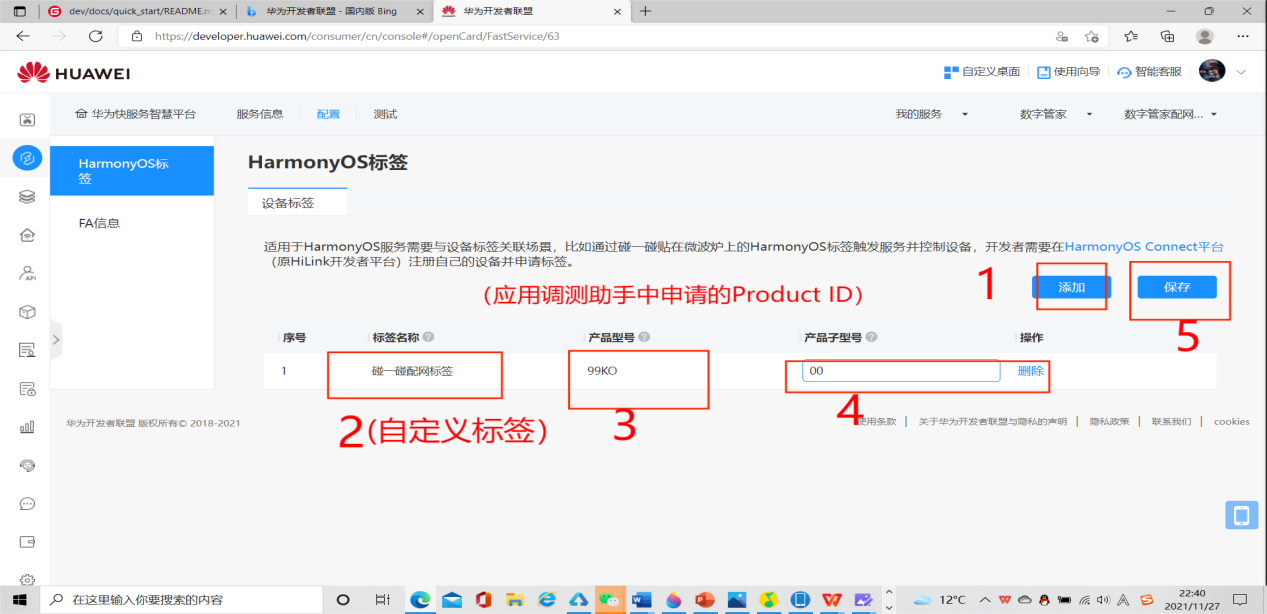1267x614 pixels.
Task: Expand the 数字管家 dropdown
Action: coord(1089,115)
